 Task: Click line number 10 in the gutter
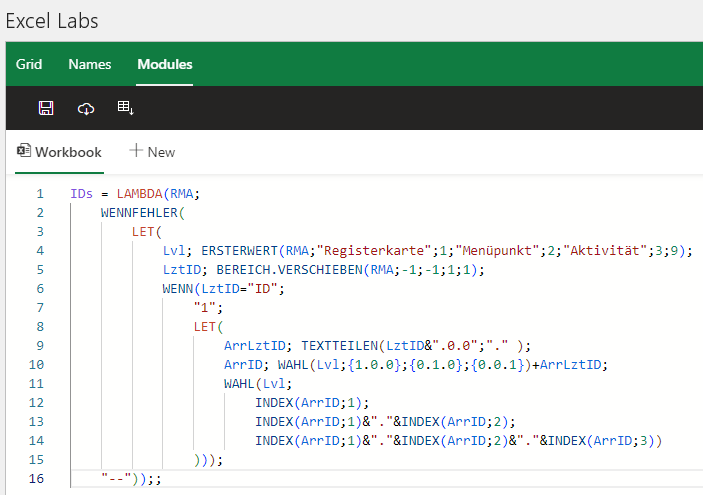(x=36, y=365)
